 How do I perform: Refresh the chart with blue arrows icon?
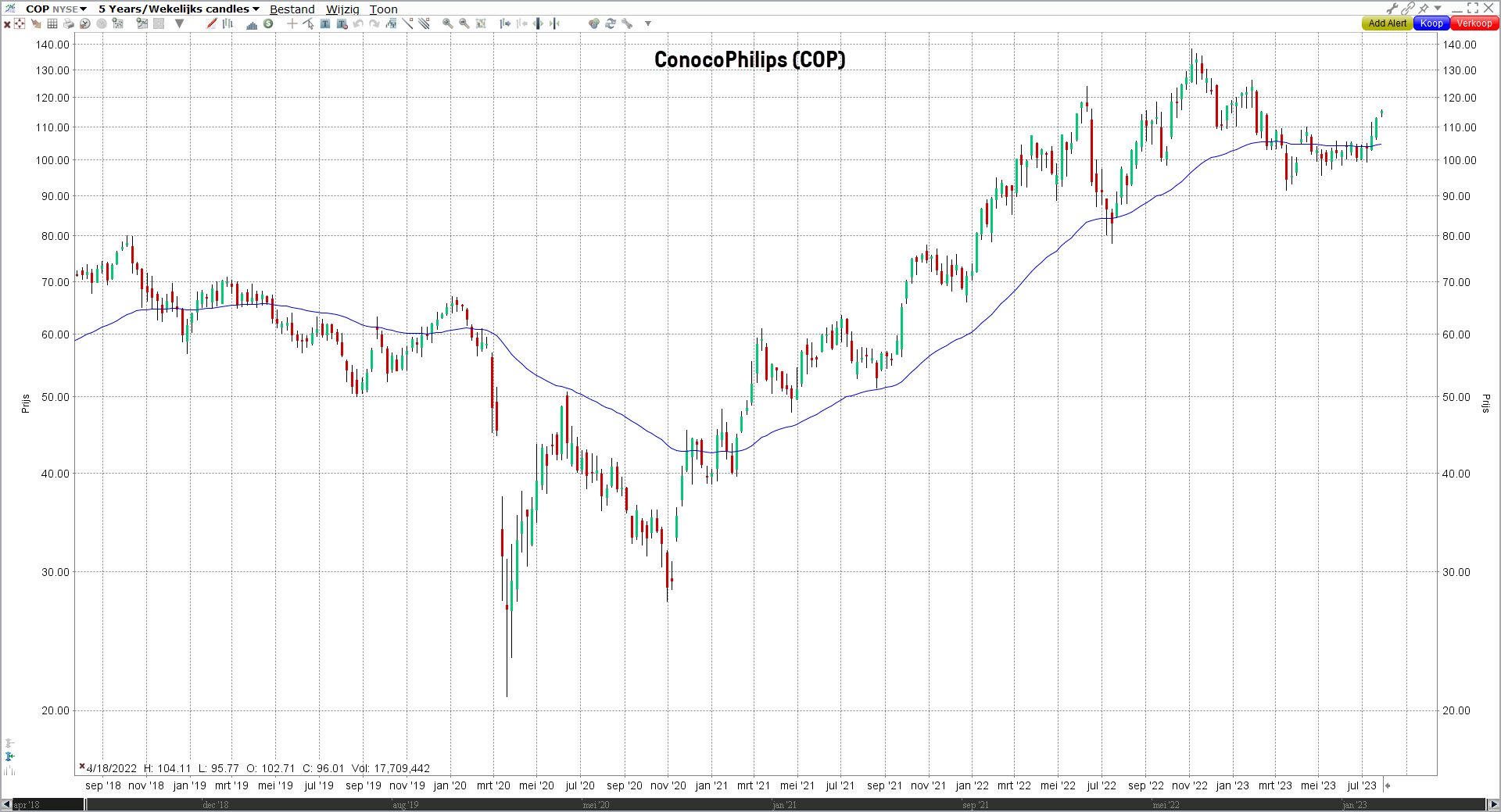(611, 23)
